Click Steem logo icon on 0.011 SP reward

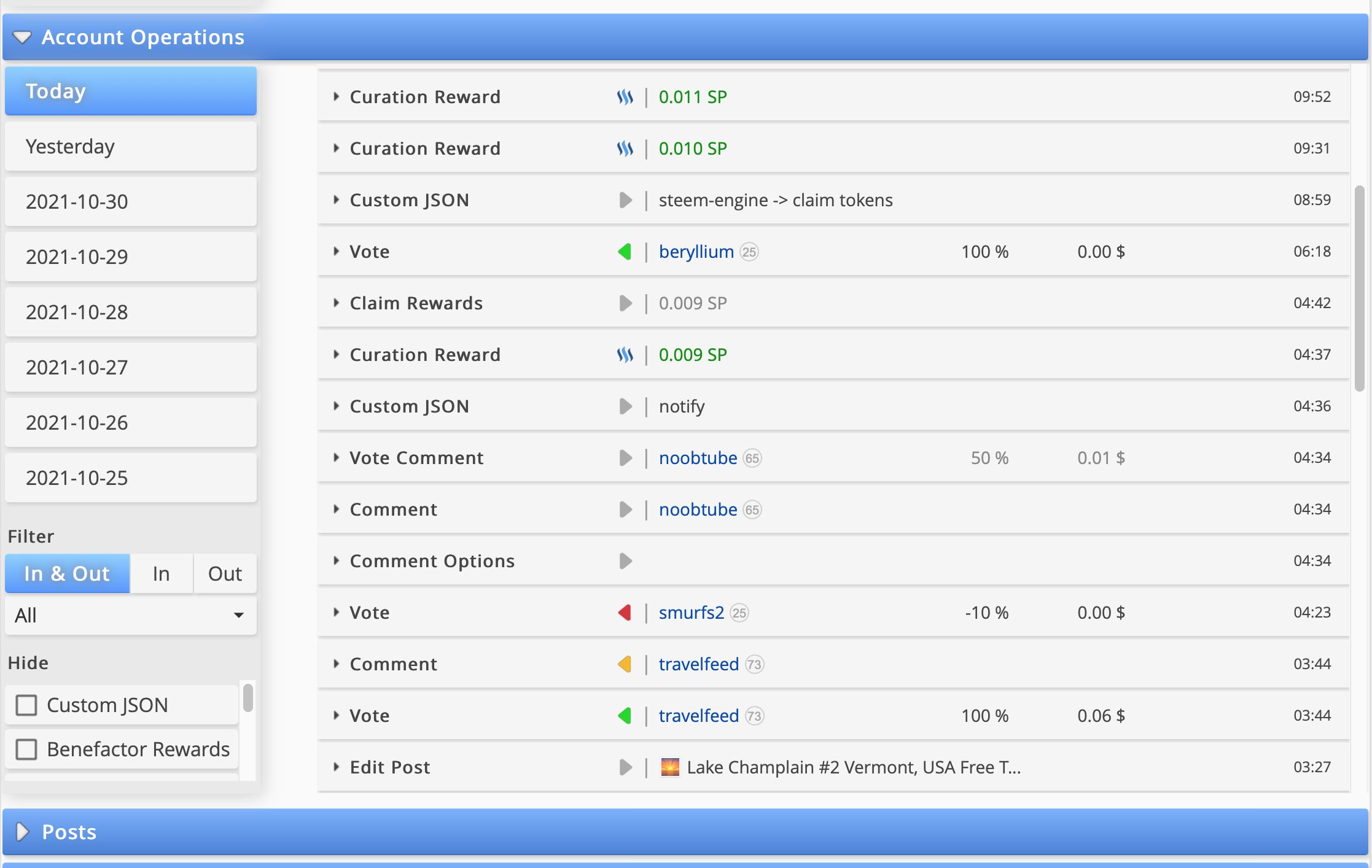(625, 97)
